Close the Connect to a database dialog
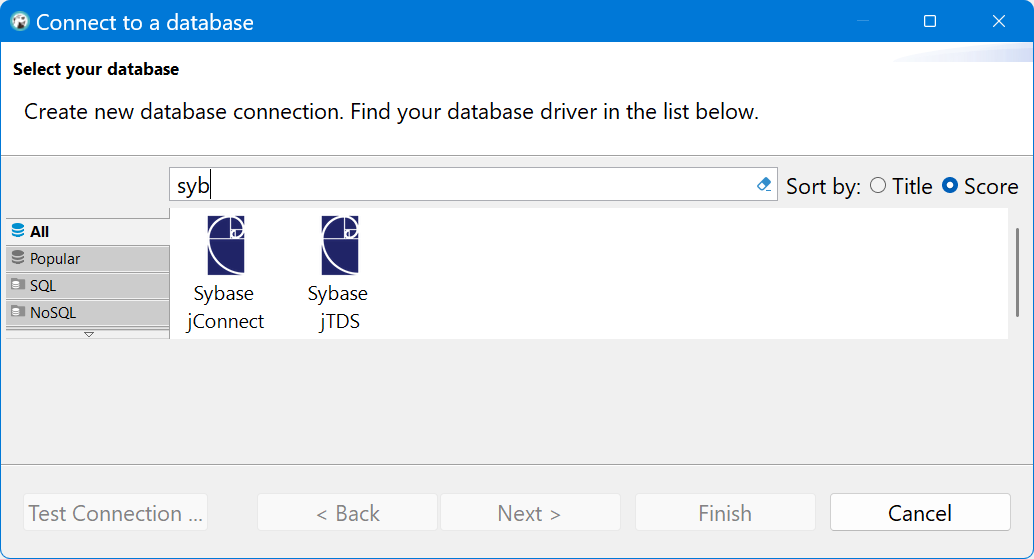 tap(998, 21)
